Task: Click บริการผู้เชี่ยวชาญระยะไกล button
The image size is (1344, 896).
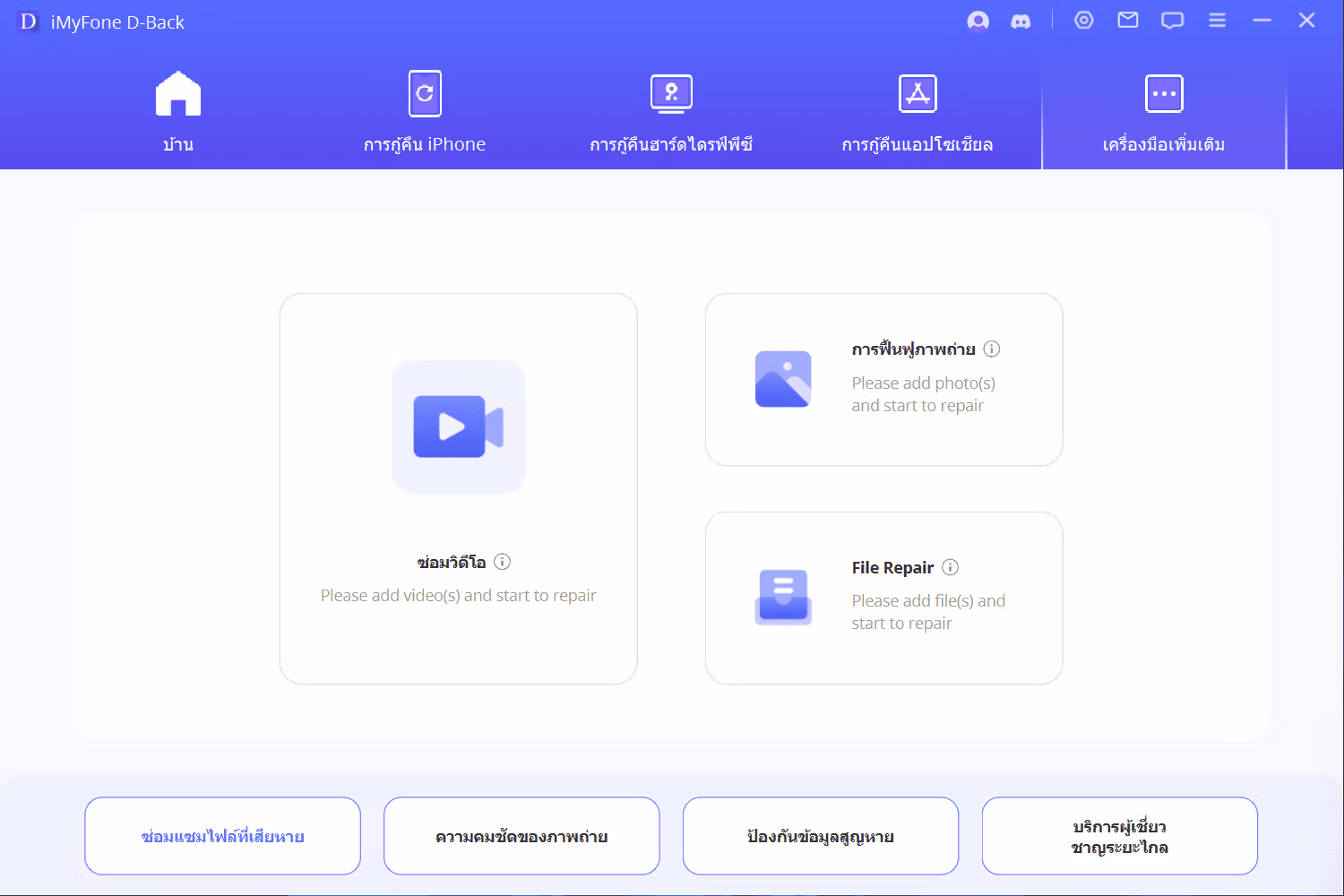Action: pyautogui.click(x=1120, y=836)
